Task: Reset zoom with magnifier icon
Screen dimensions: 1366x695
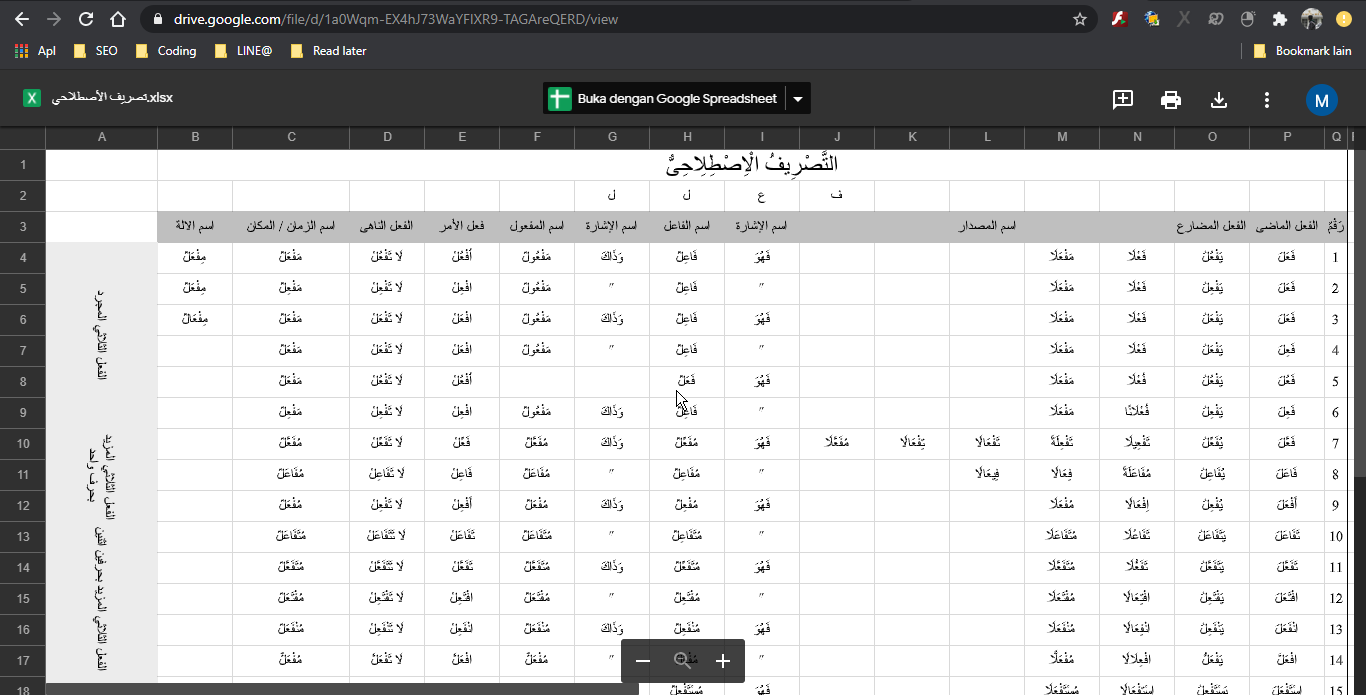Action: tap(683, 661)
